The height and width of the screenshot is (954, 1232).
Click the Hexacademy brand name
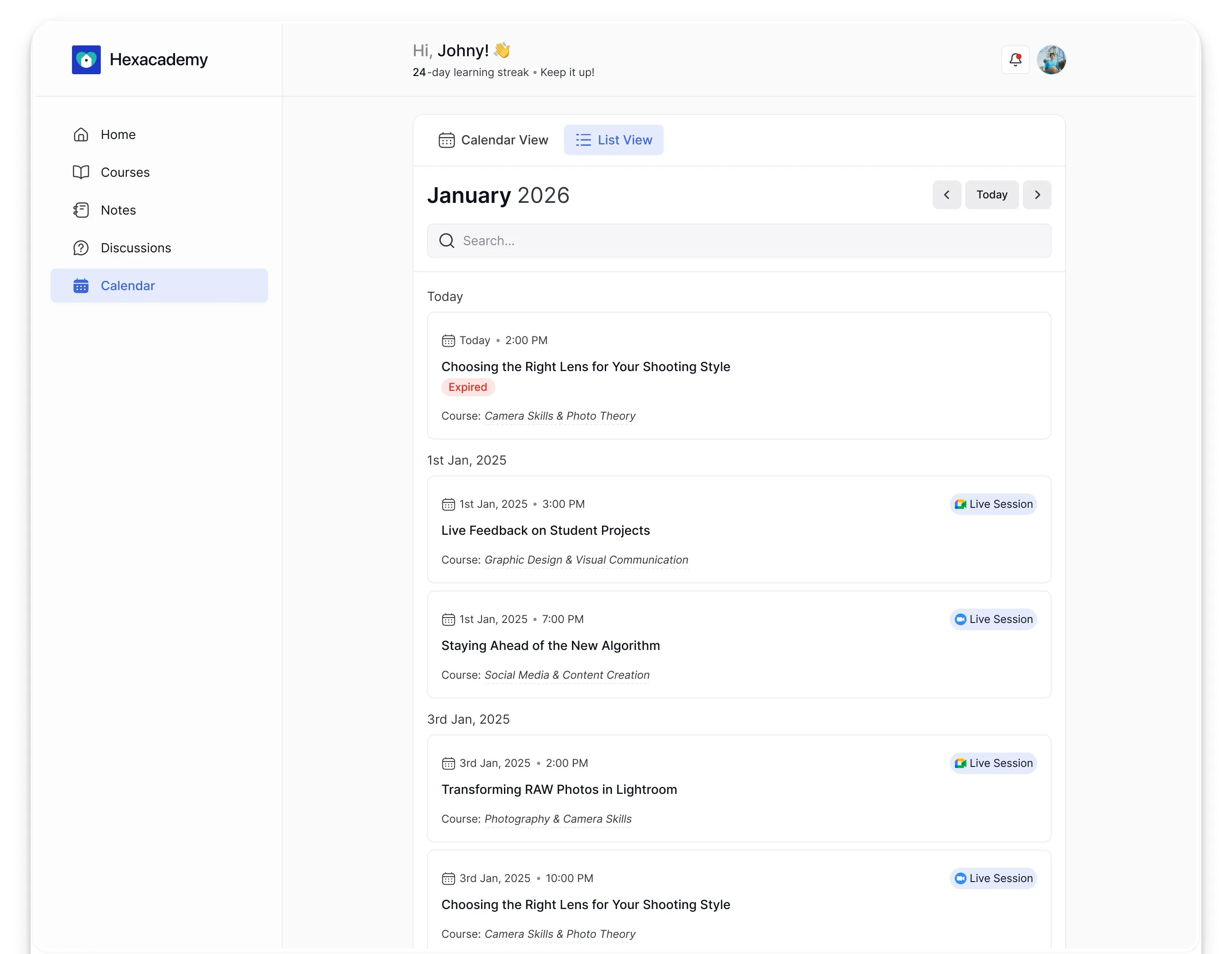pyautogui.click(x=158, y=60)
